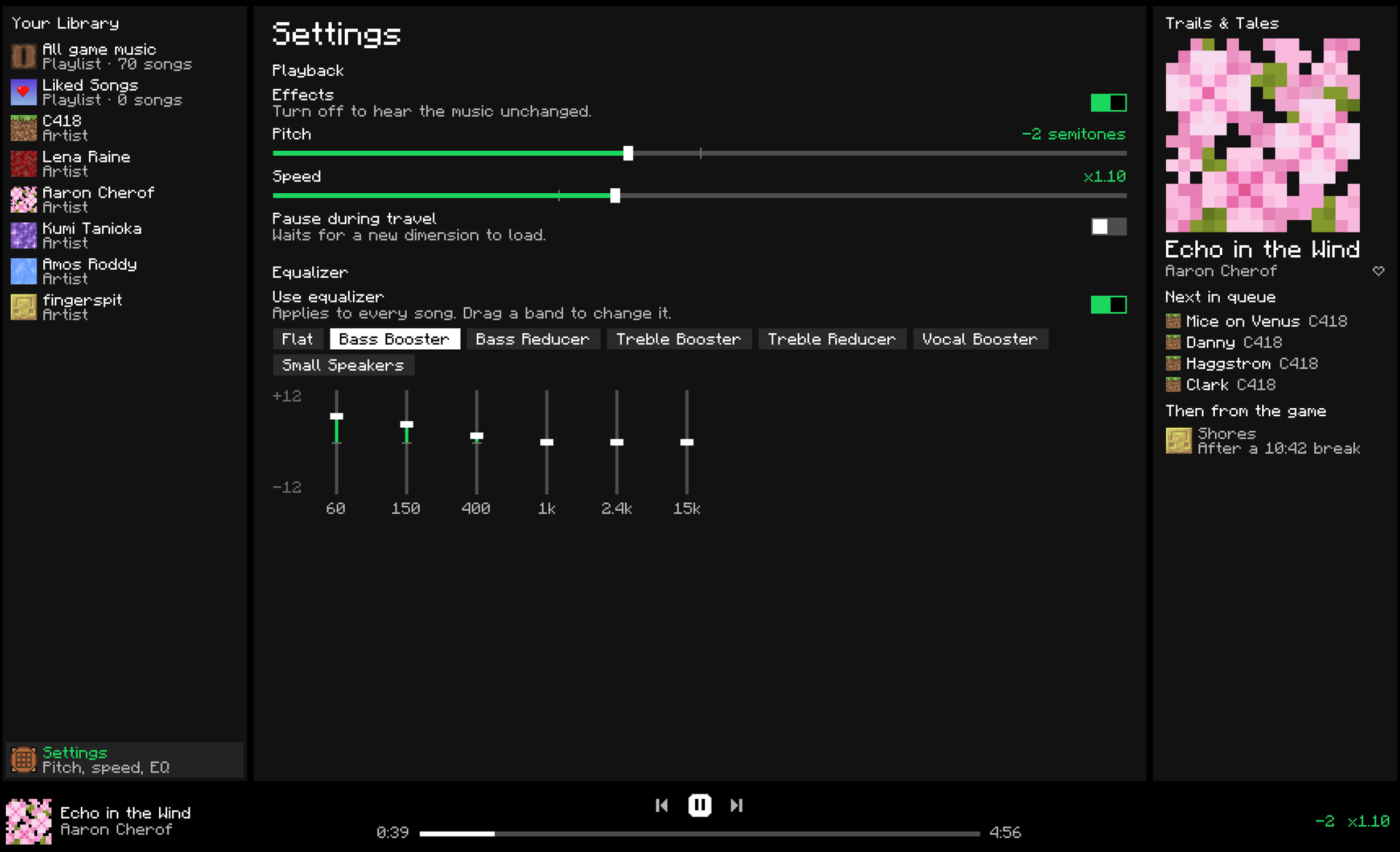Like Echo in the Wind with heart icon
Screen dimensions: 1400x852
[1378, 270]
